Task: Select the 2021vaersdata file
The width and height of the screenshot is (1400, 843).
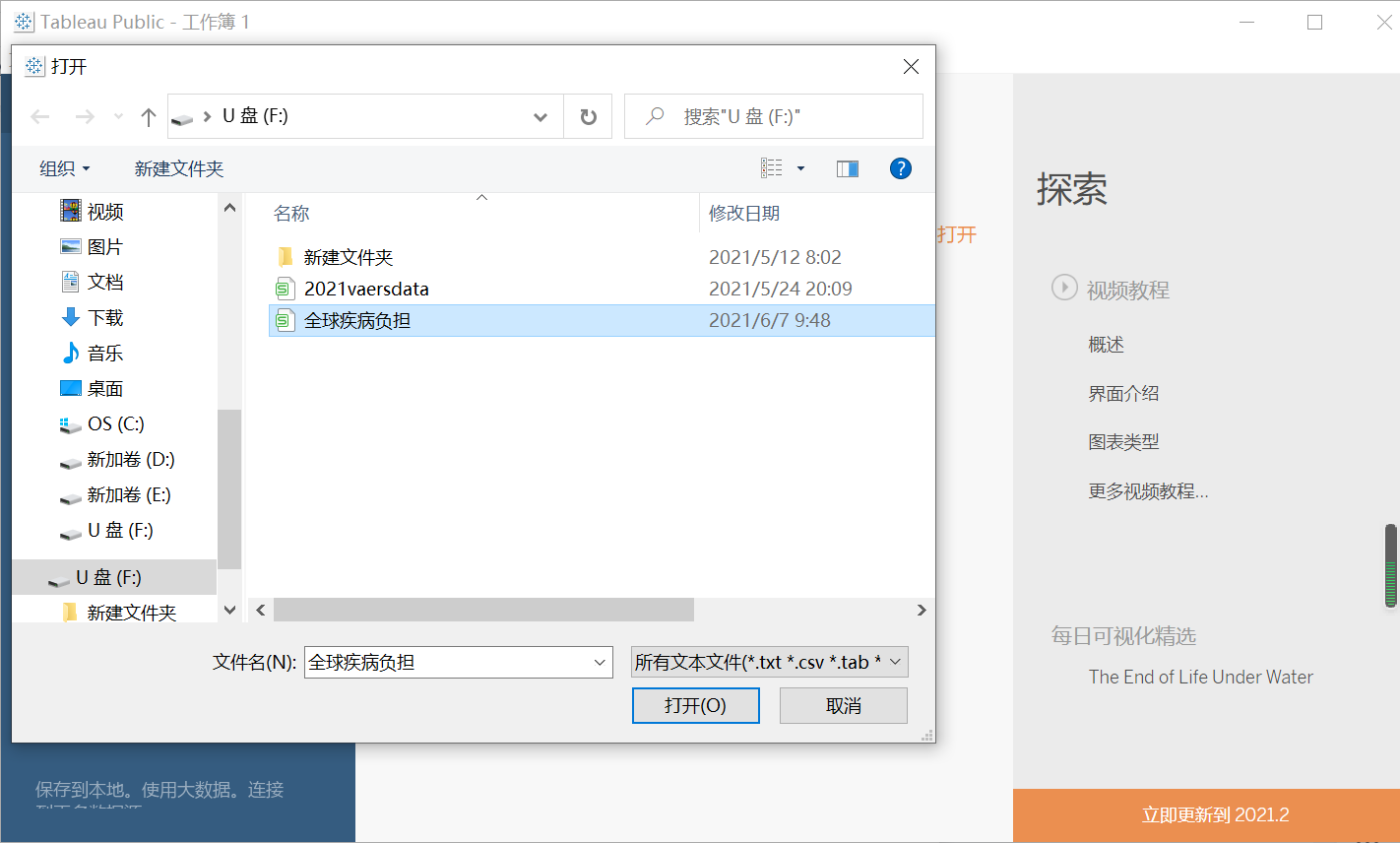Action: click(x=366, y=289)
